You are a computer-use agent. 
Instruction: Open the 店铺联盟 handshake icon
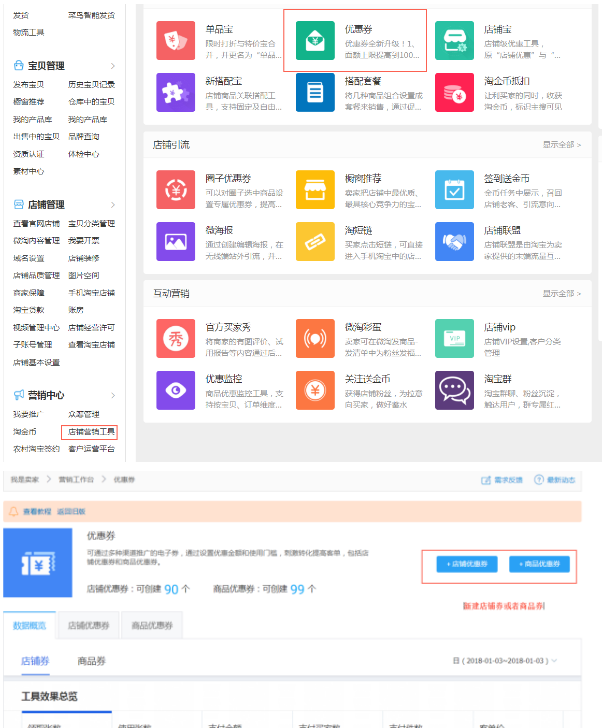click(455, 241)
